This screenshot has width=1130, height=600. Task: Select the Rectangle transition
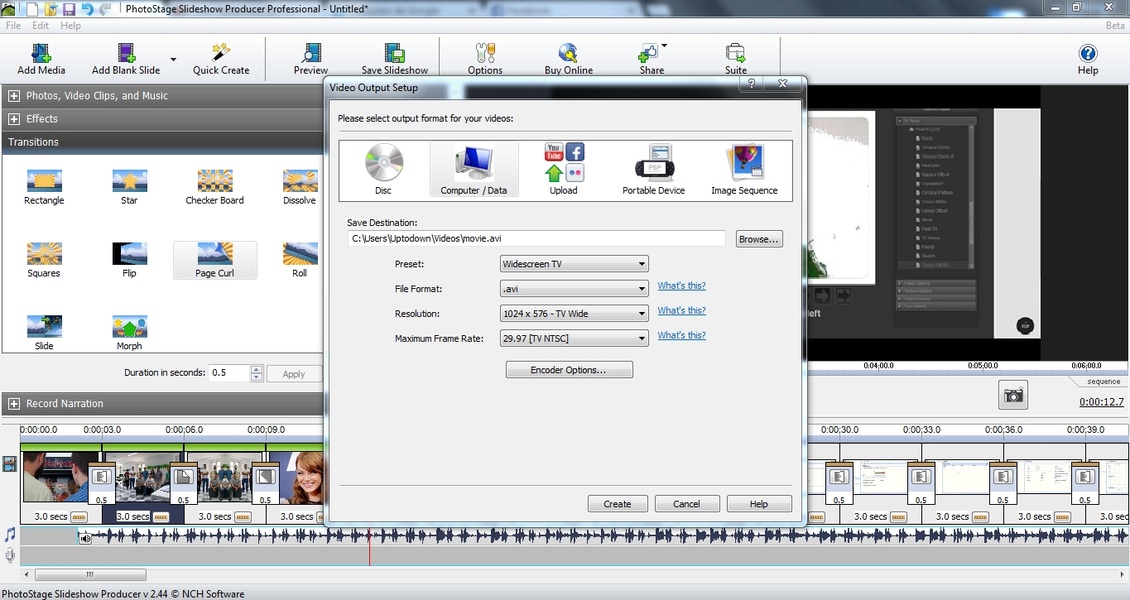point(44,187)
